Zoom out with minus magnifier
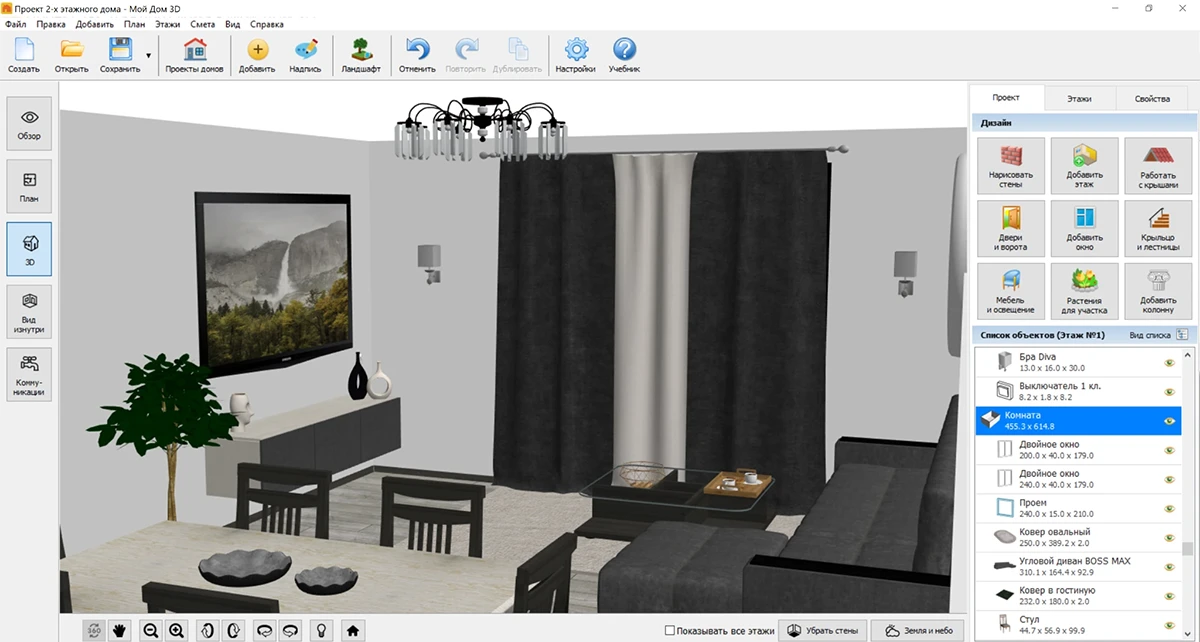Screen dimensions: 1200x642 151,630
